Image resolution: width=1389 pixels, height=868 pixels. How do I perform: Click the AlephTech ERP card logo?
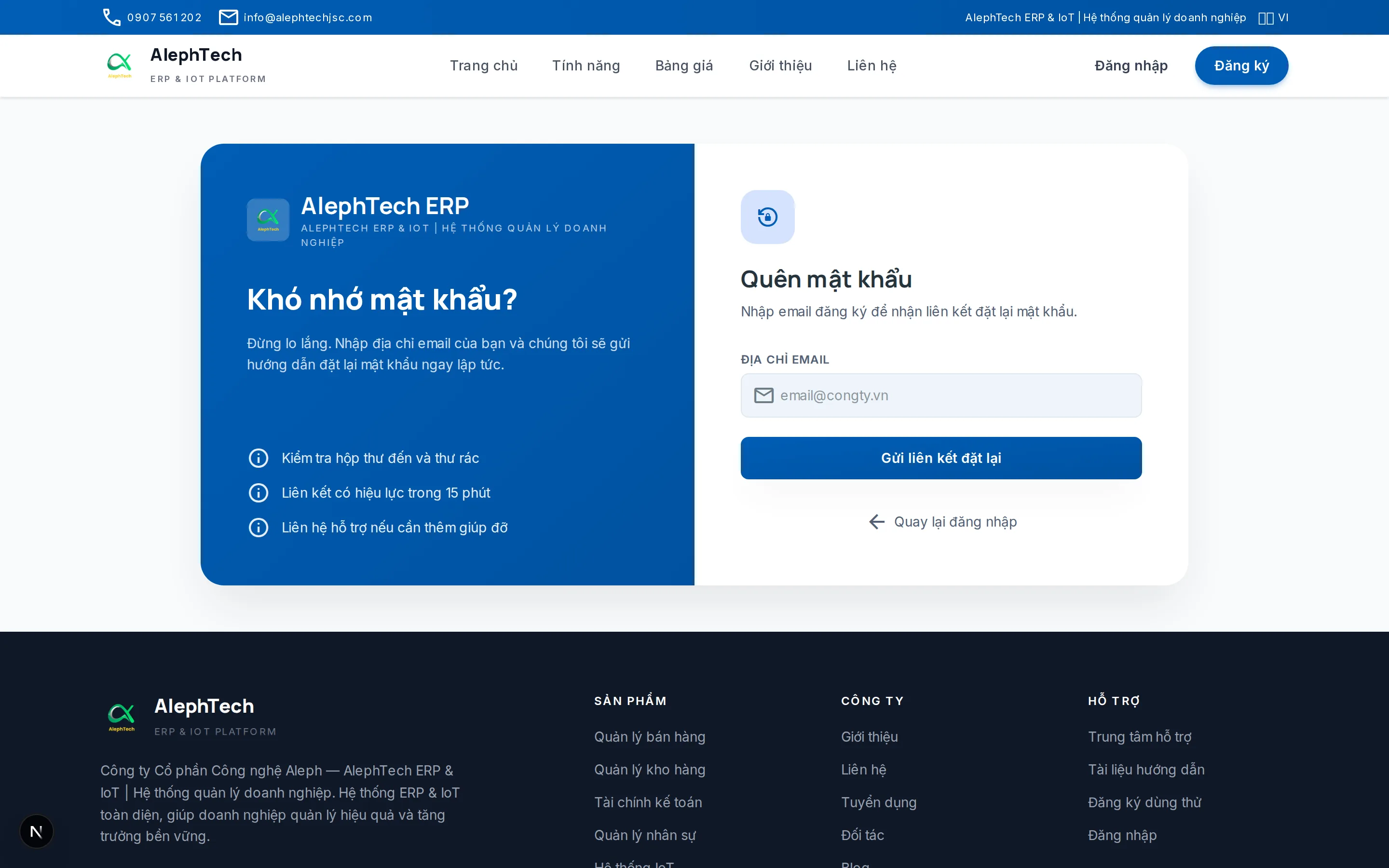tap(268, 220)
